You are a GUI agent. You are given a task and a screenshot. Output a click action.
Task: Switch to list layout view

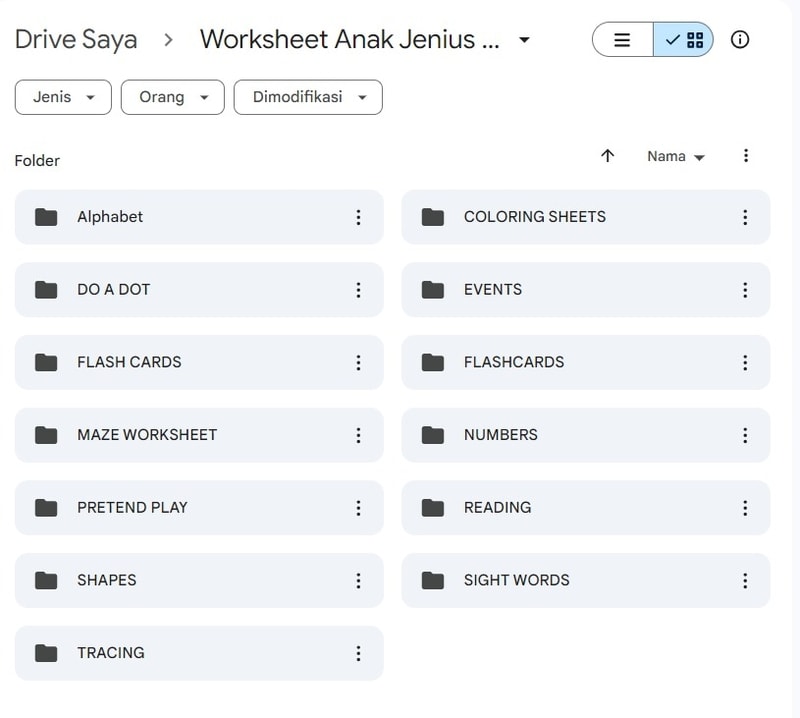623,40
